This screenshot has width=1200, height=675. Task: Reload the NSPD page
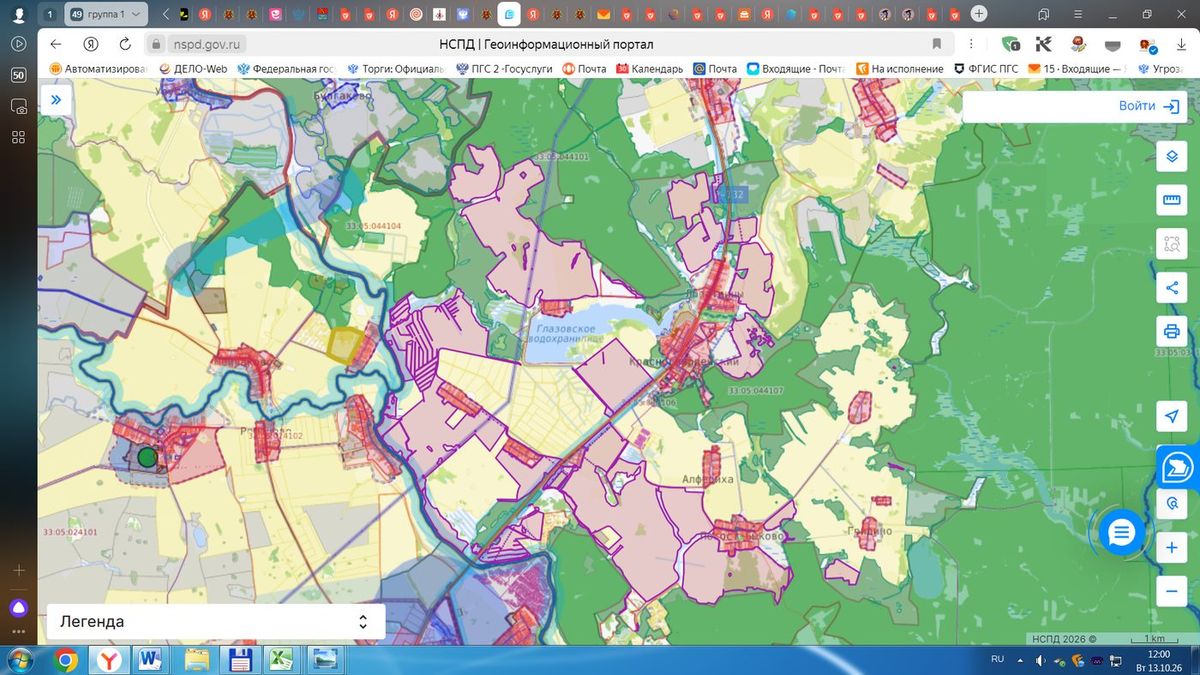click(x=125, y=44)
